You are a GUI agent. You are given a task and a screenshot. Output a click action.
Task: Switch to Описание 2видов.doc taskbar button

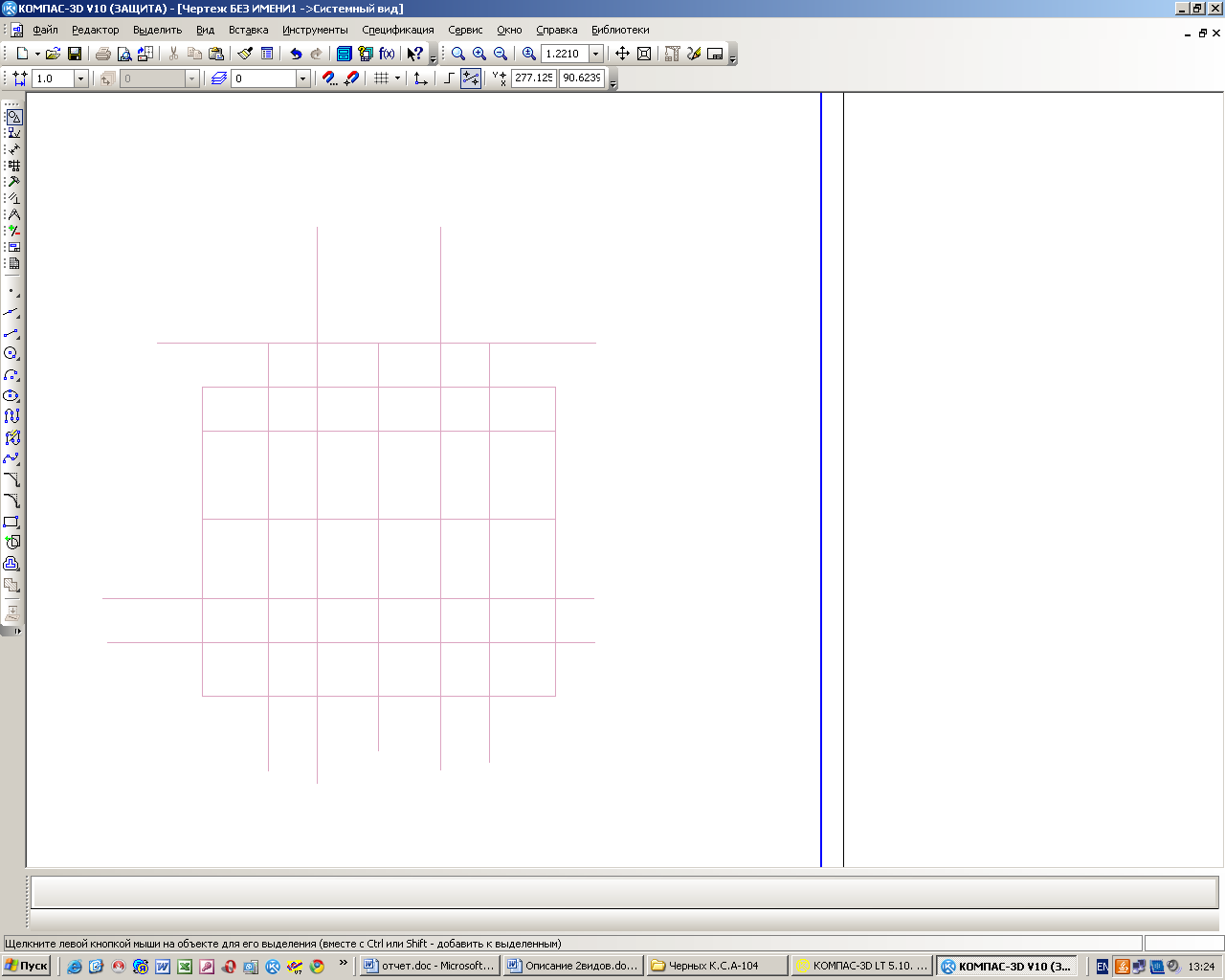point(573,966)
